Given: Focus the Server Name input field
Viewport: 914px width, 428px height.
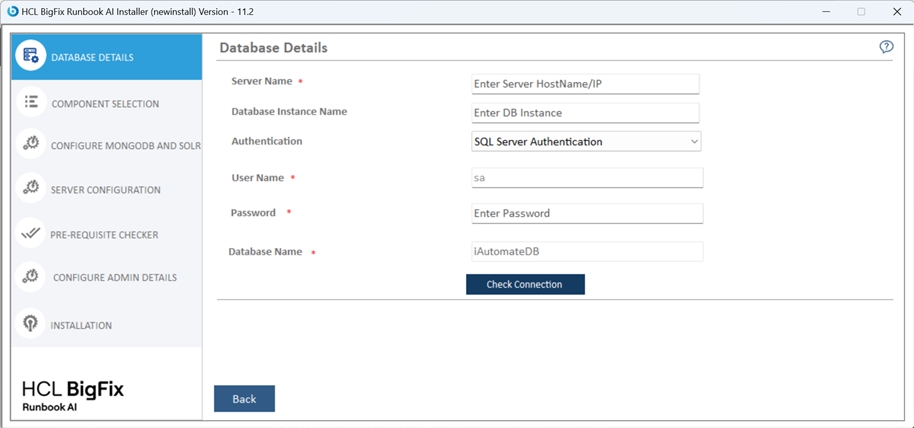Looking at the screenshot, I should point(585,84).
